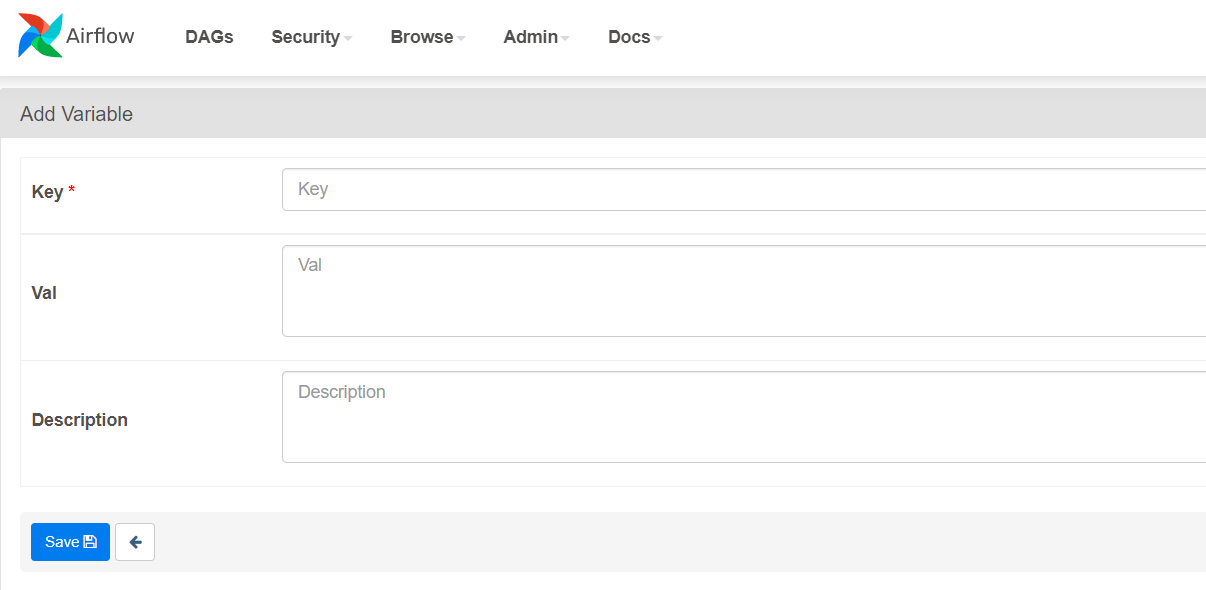The width and height of the screenshot is (1206, 590).
Task: Click the Add Variable page header
Action: click(76, 113)
